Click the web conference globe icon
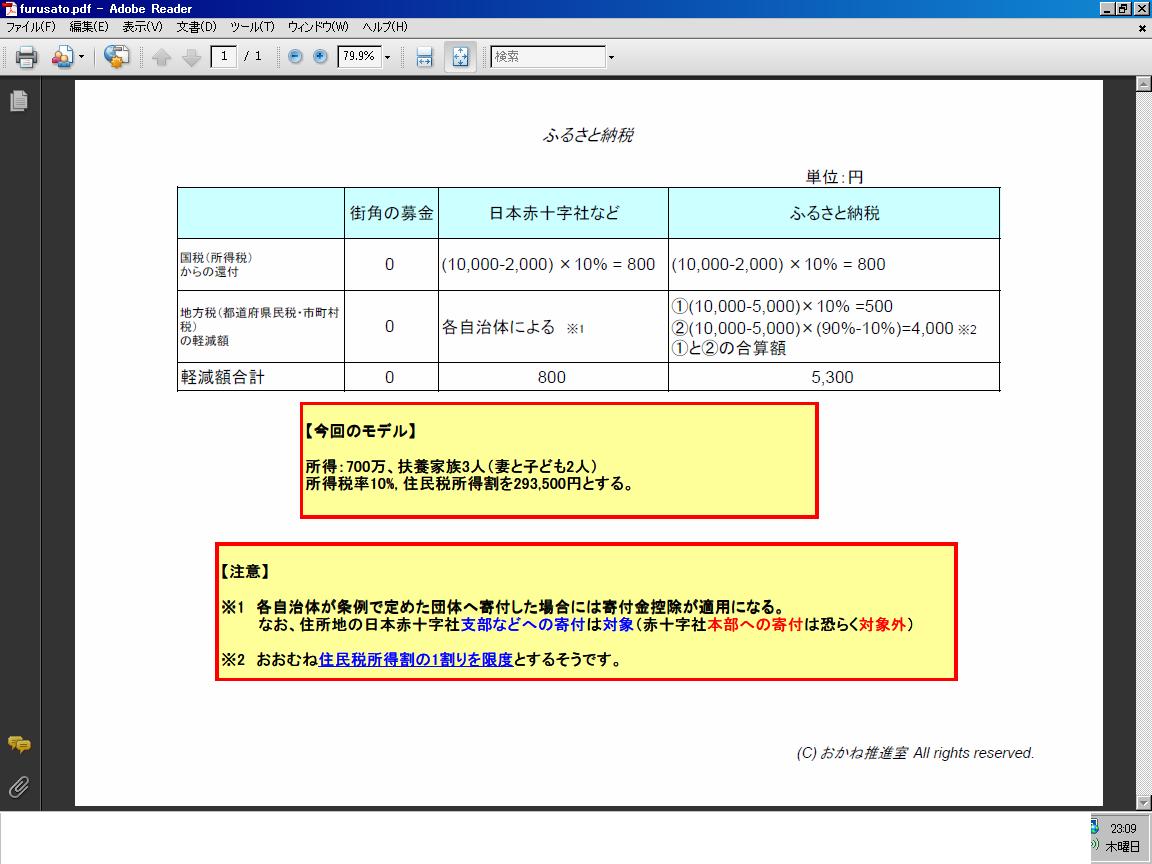The height and width of the screenshot is (864, 1152). [116, 57]
